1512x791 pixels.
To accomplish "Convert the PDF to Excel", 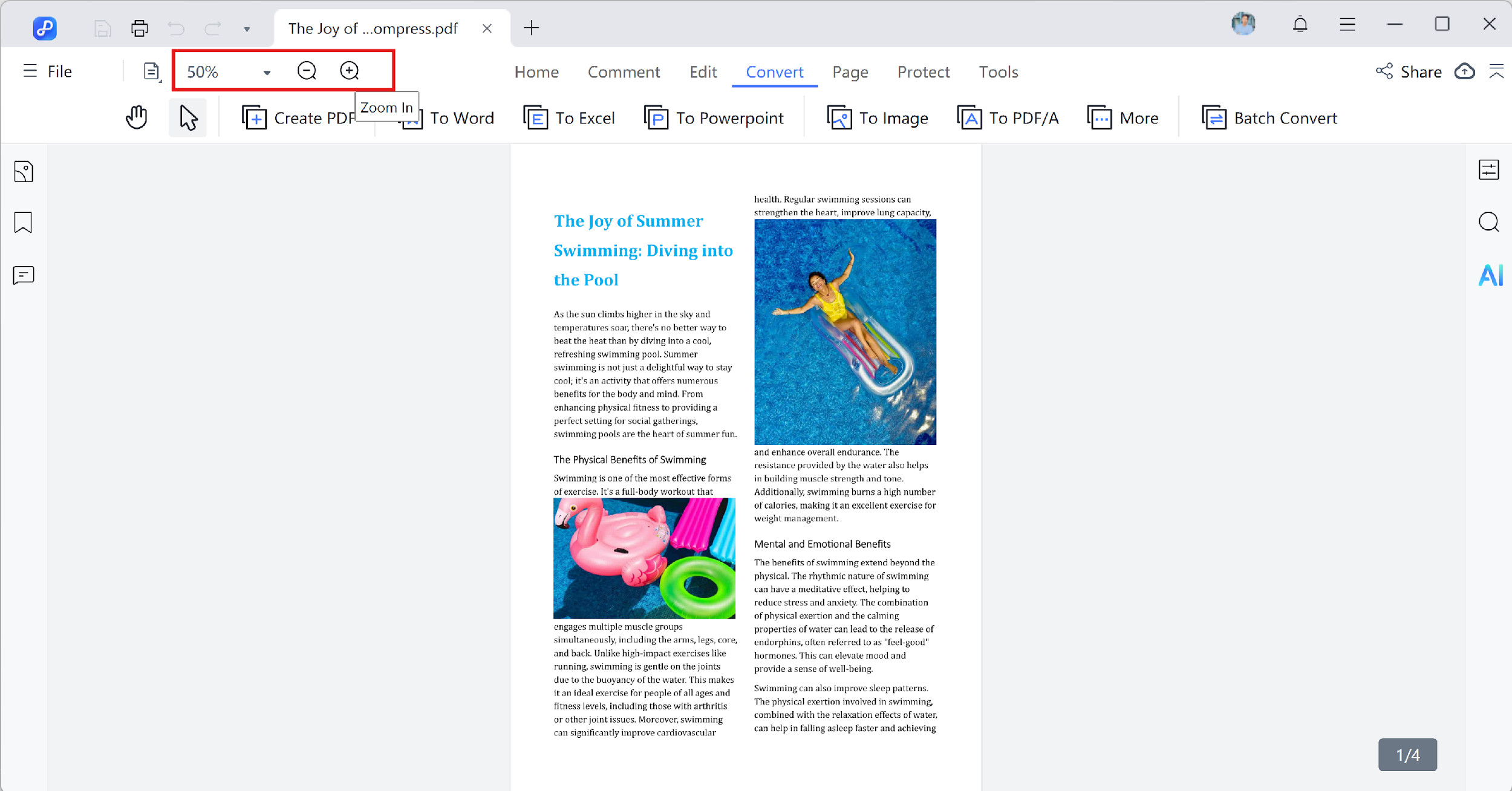I will [x=569, y=118].
